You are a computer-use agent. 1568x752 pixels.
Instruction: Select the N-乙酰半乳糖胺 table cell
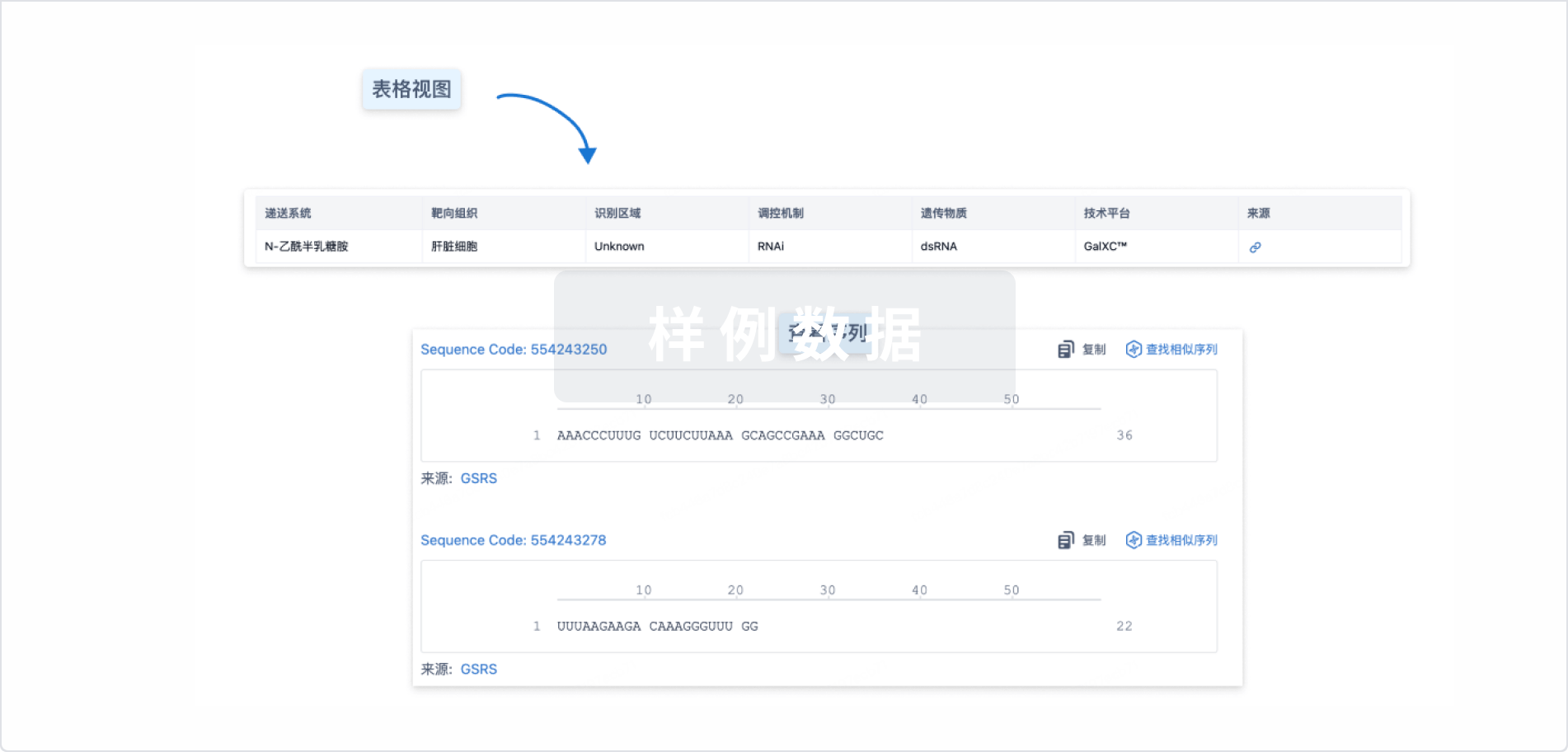click(307, 247)
